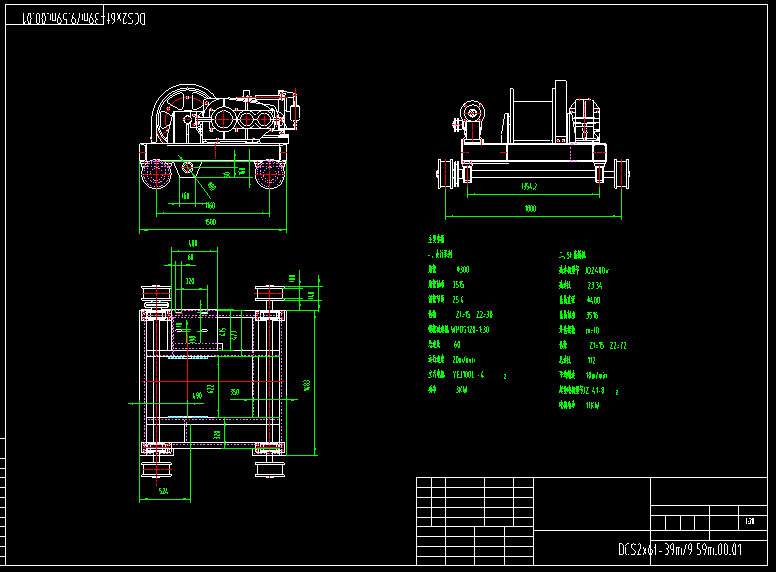Image resolution: width=776 pixels, height=572 pixels.
Task: Click the 1160 dimension in side view
Action: coord(210,206)
